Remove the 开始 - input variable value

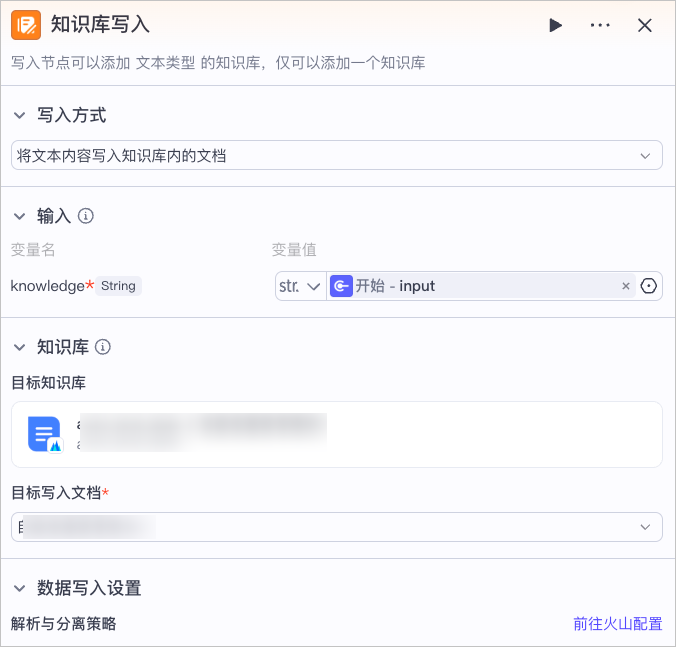(x=626, y=286)
